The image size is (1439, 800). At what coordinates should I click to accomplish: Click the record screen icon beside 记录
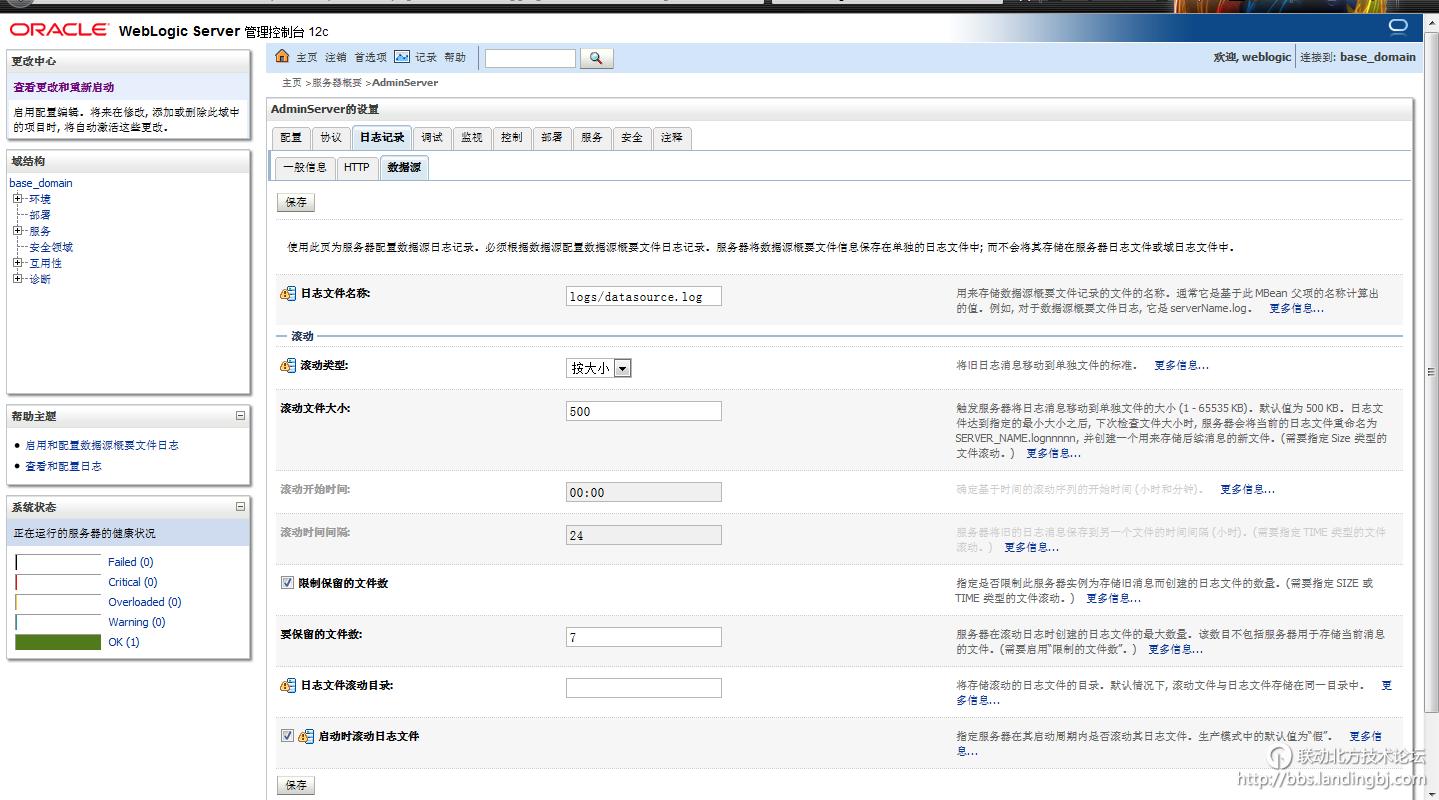[x=404, y=58]
